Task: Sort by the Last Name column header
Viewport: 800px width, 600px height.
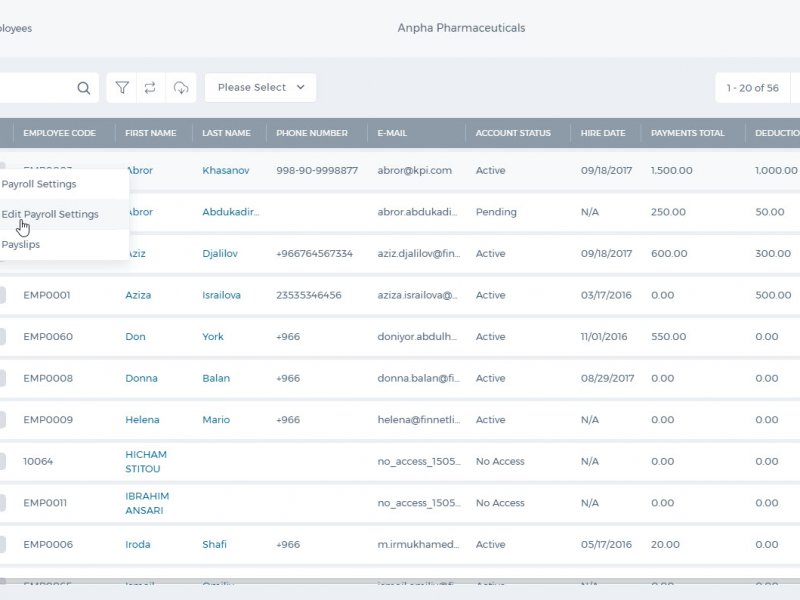Action: (226, 133)
